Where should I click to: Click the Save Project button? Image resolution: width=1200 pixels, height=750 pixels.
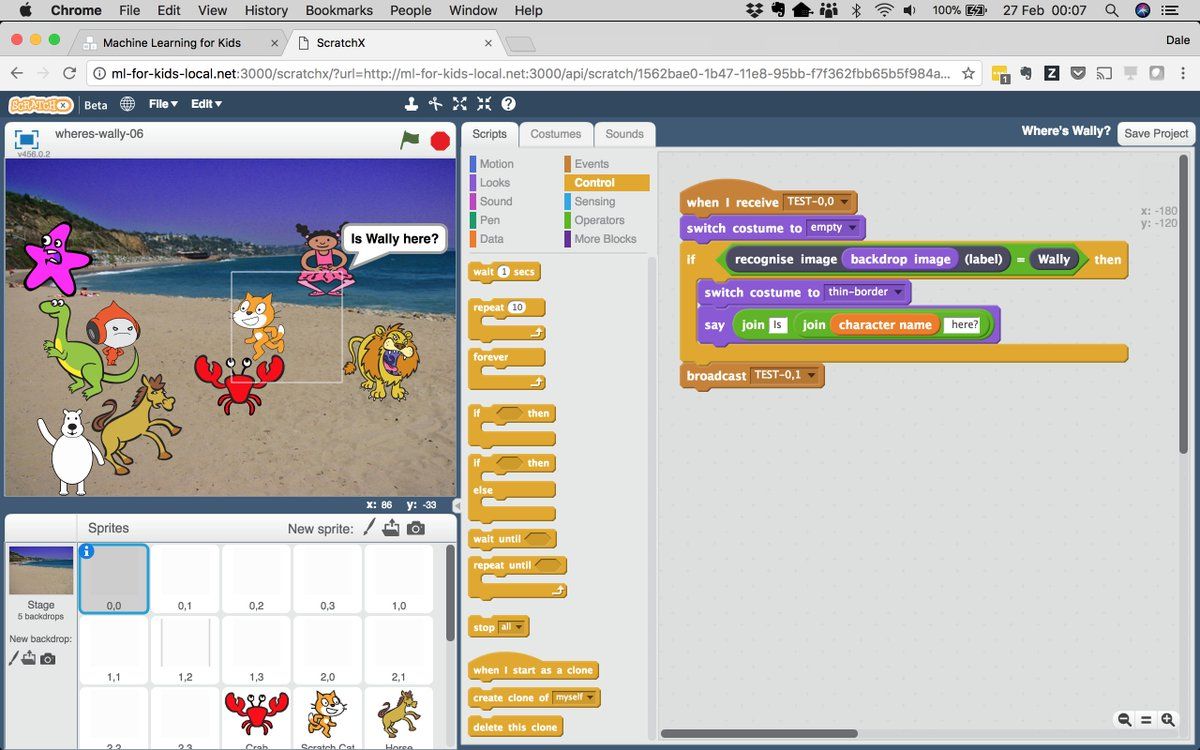pos(1156,133)
